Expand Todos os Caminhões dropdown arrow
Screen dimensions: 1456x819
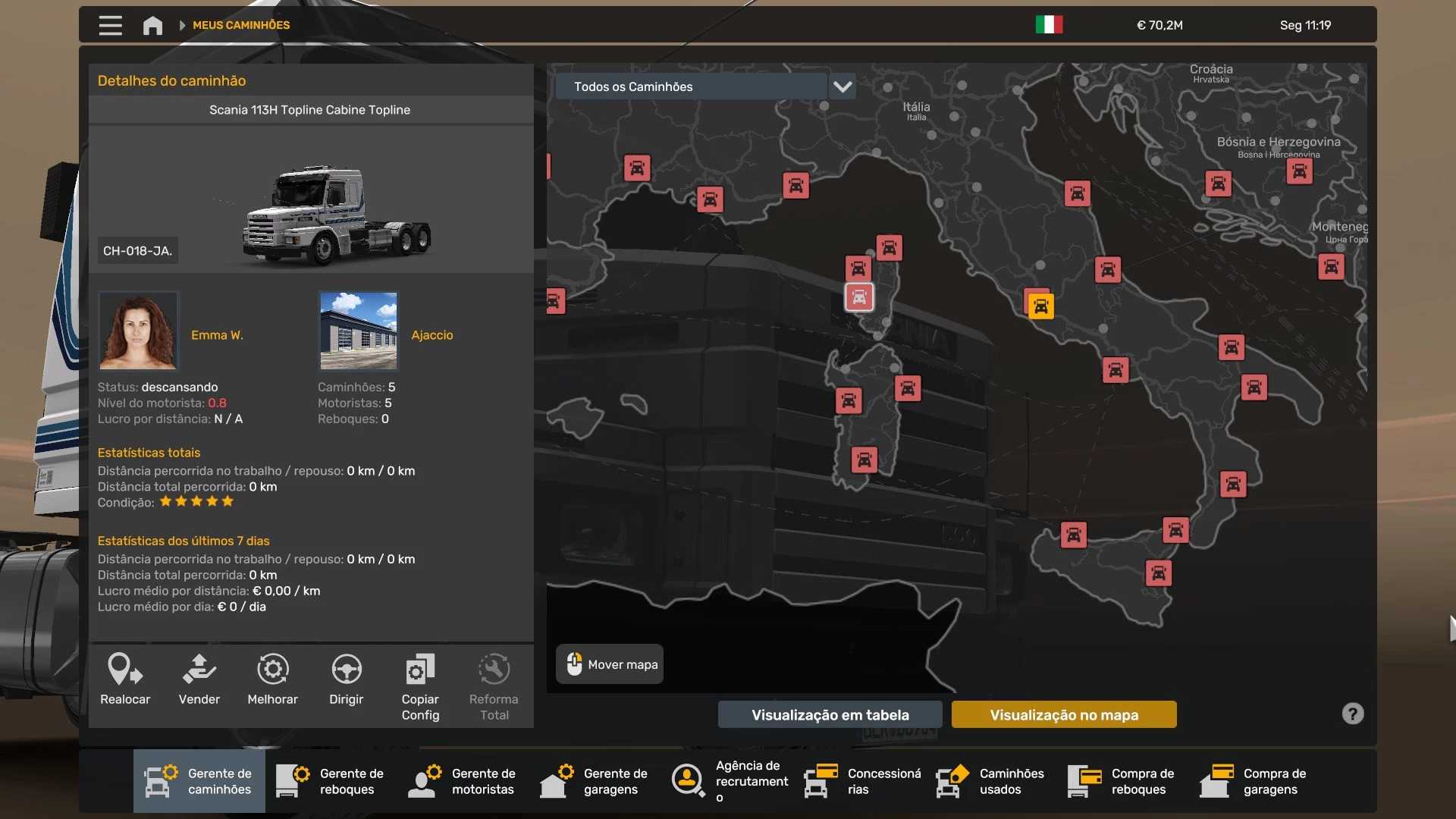click(x=842, y=86)
